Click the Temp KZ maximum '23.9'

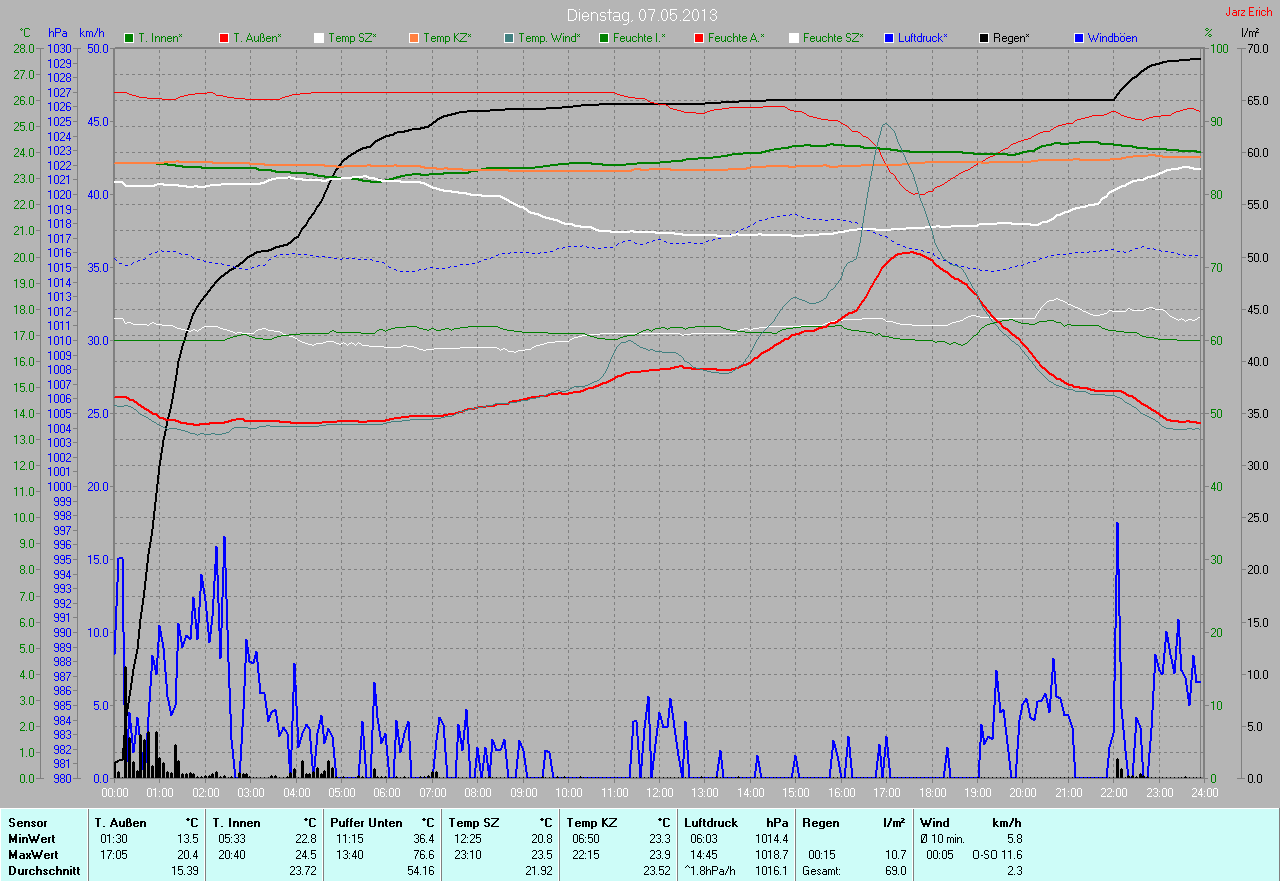click(659, 854)
